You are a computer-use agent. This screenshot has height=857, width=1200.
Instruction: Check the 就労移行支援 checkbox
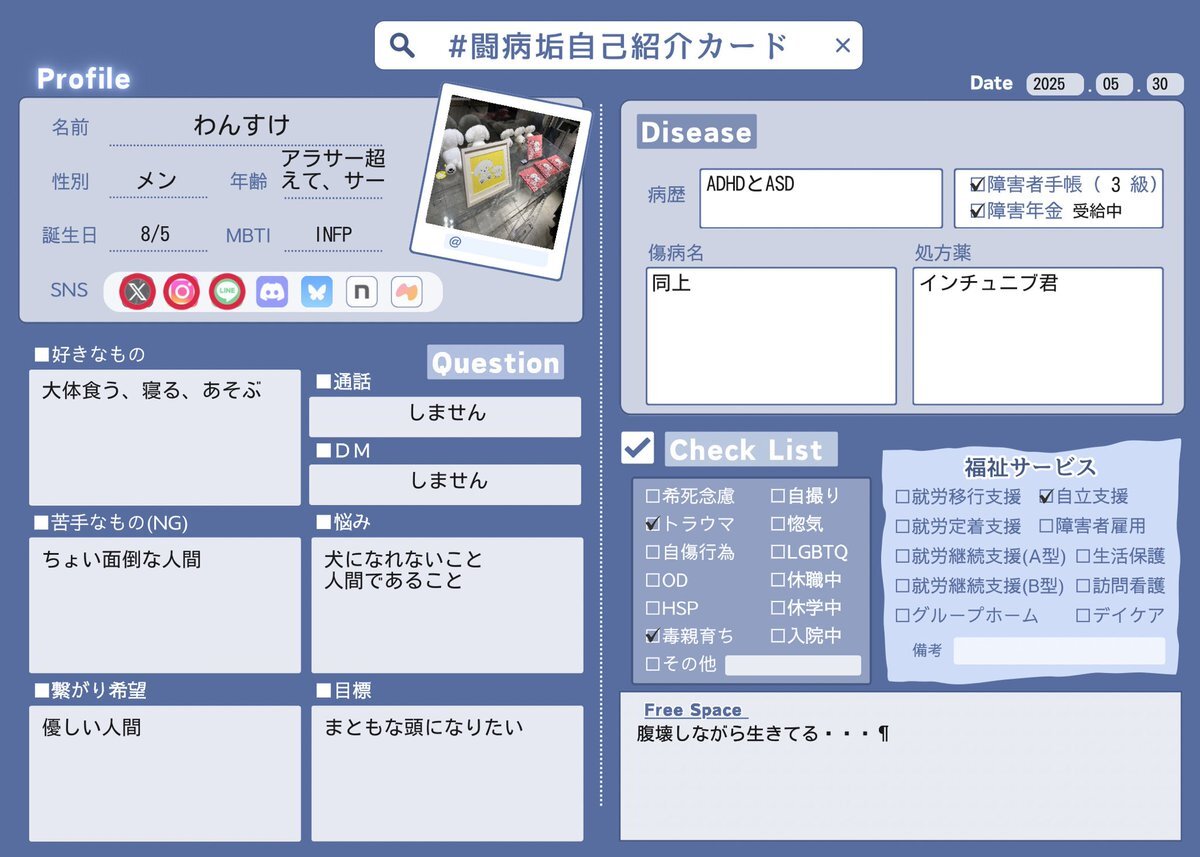902,497
